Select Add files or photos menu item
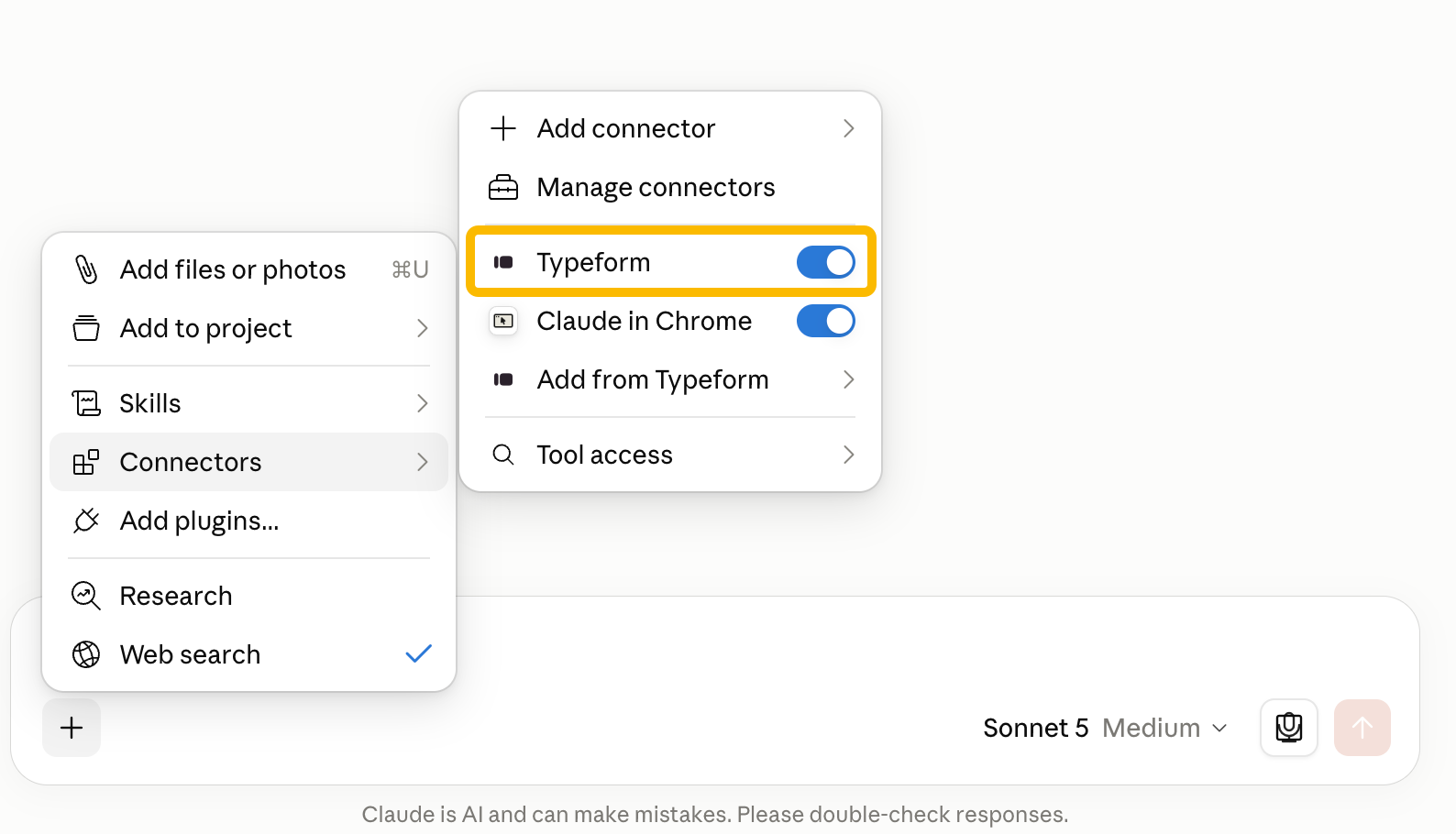 [x=248, y=269]
